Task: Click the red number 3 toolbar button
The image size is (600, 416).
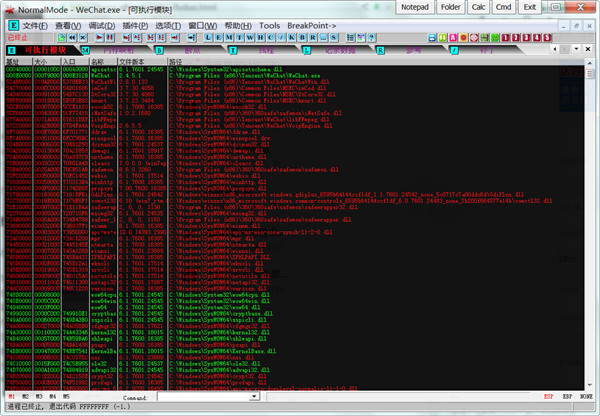Action: tap(527, 38)
